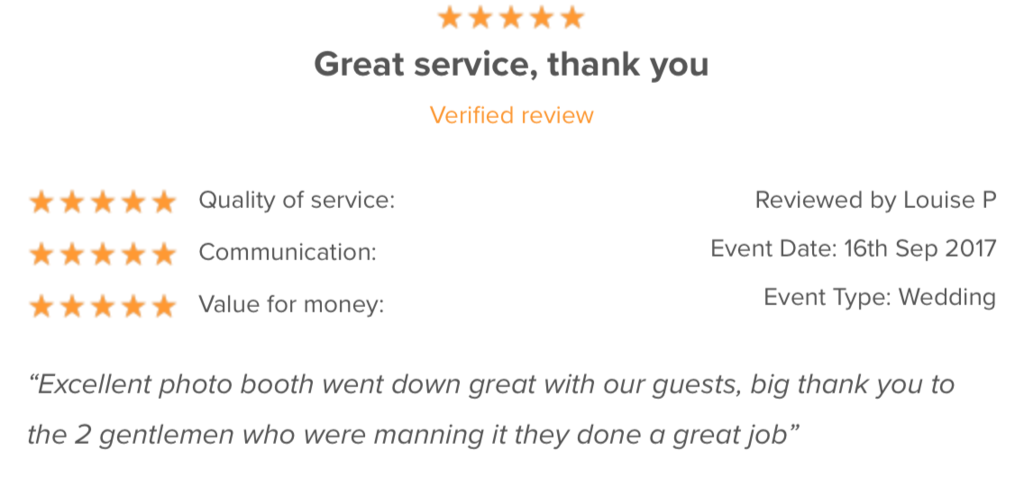The image size is (1024, 486).
Task: Click the Event Type Wedding text
Action: click(879, 297)
